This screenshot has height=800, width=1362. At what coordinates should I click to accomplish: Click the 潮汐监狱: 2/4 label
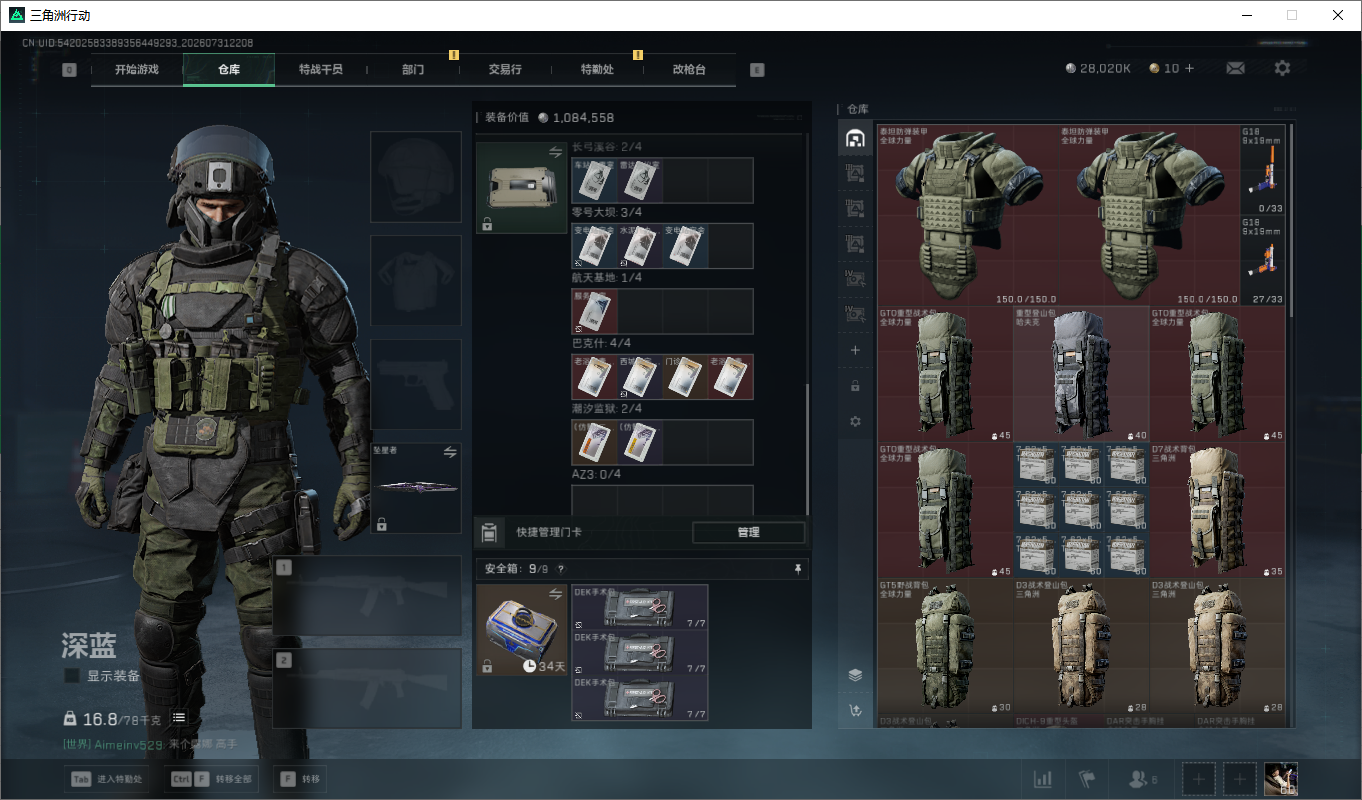(x=606, y=409)
